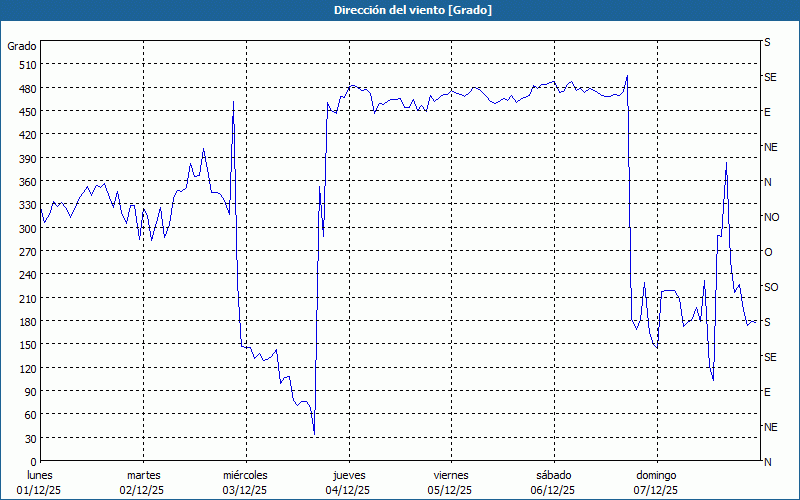Screen dimensions: 800x500
Task: Select the O compass label on the right axis
Action: (x=768, y=252)
